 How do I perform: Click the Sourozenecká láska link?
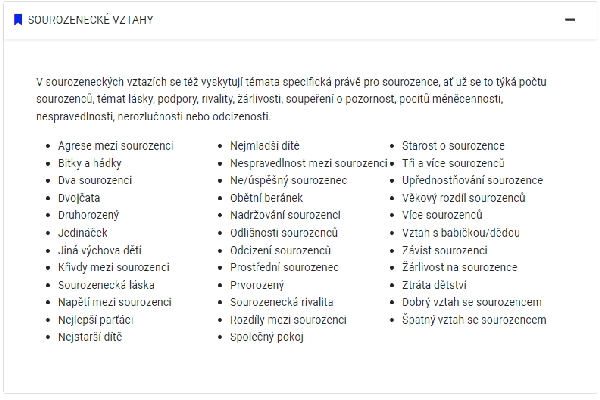click(107, 285)
